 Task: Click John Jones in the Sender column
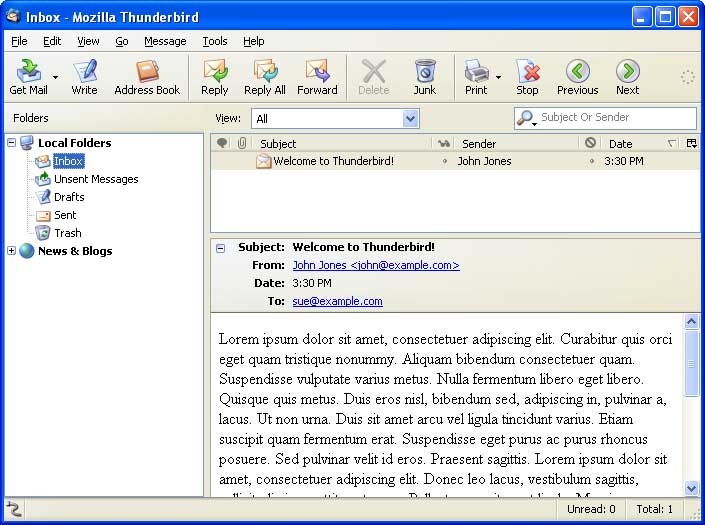pos(484,161)
